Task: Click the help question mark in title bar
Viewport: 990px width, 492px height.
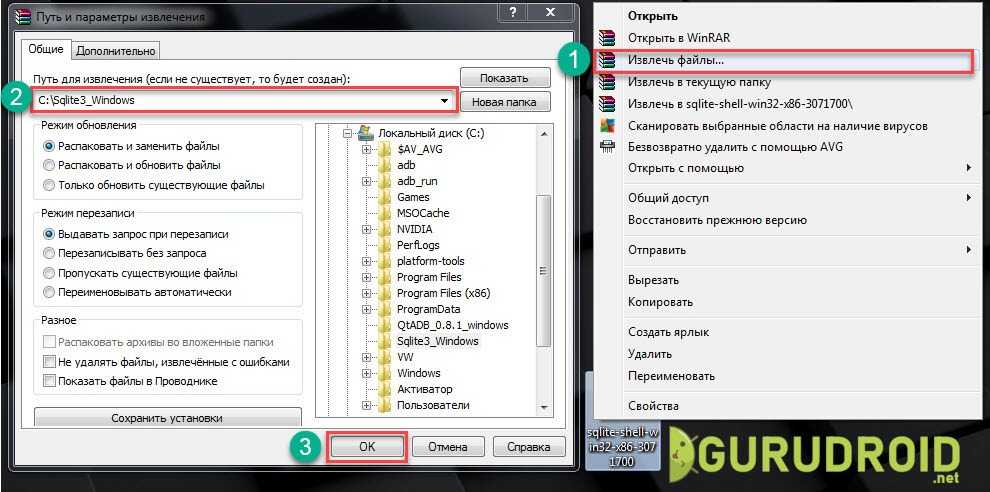Action: point(511,12)
